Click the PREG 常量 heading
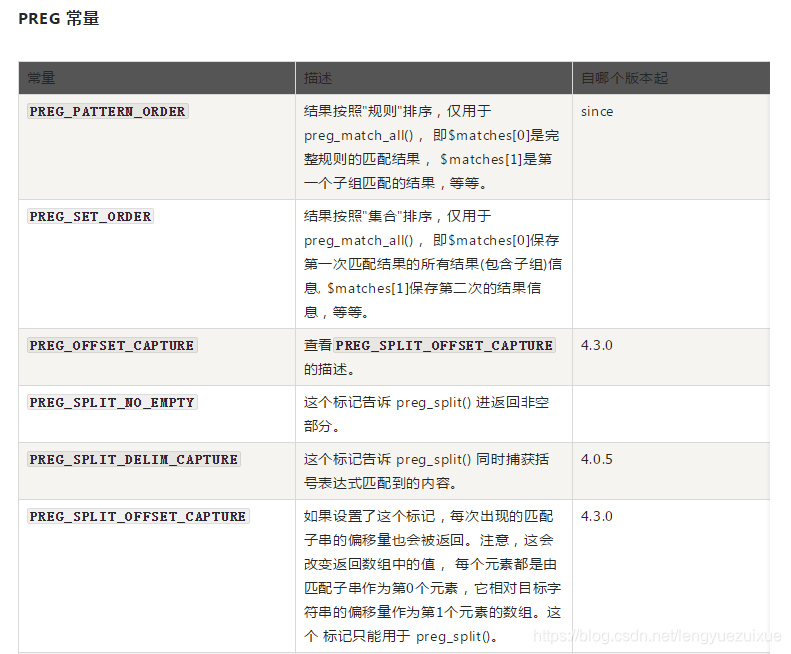 point(59,19)
